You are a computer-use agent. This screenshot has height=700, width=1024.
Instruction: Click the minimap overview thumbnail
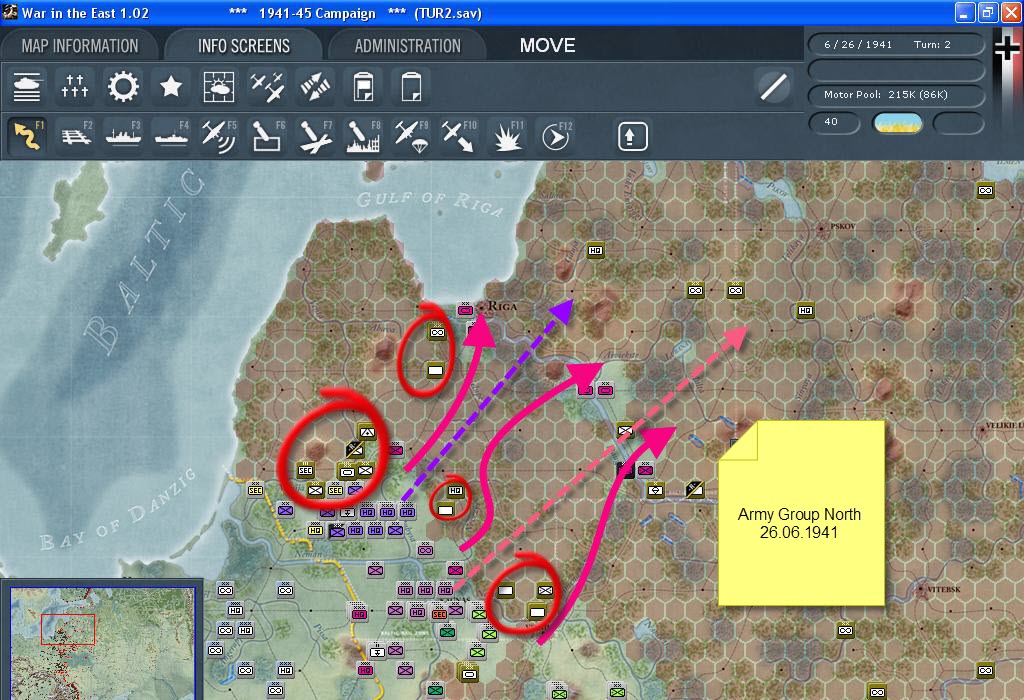point(103,643)
